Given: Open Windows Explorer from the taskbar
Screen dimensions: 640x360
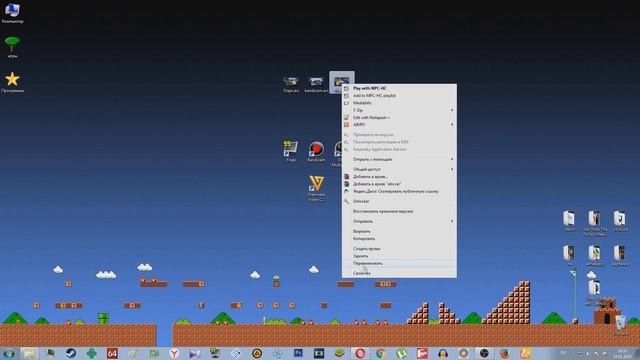Looking at the screenshot, I should (x=29, y=353).
